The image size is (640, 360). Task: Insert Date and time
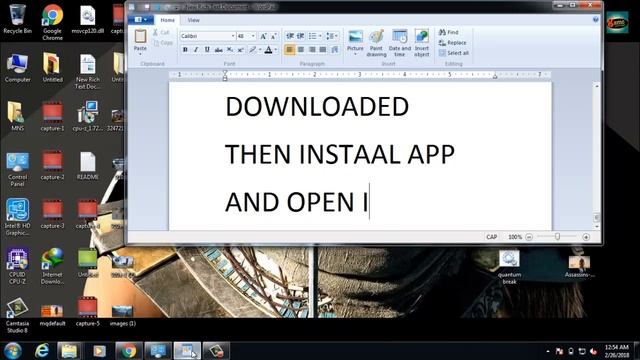[x=400, y=42]
